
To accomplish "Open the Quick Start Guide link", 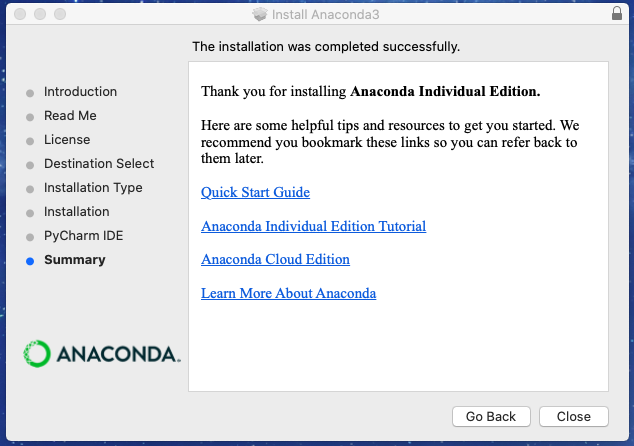I will click(255, 192).
